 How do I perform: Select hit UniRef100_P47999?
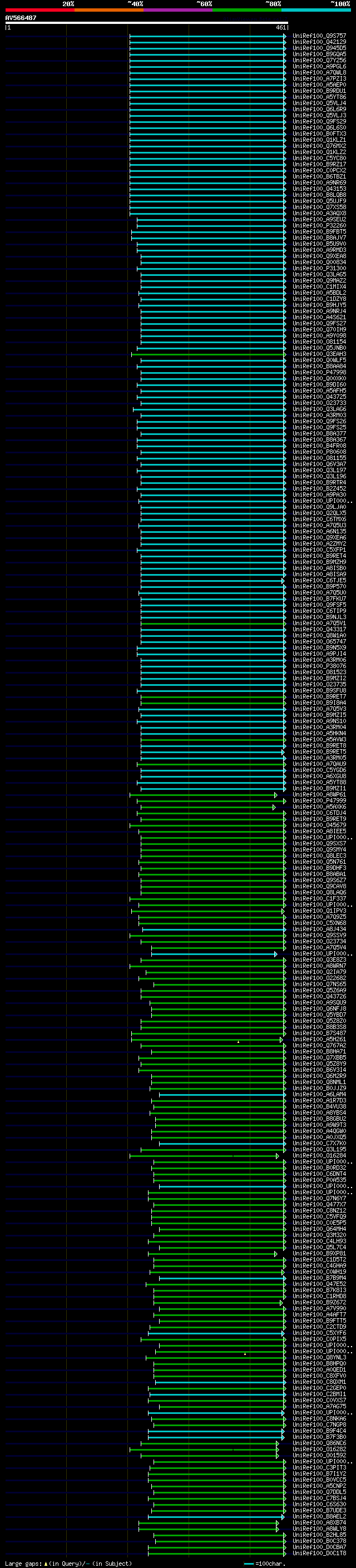(319, 800)
